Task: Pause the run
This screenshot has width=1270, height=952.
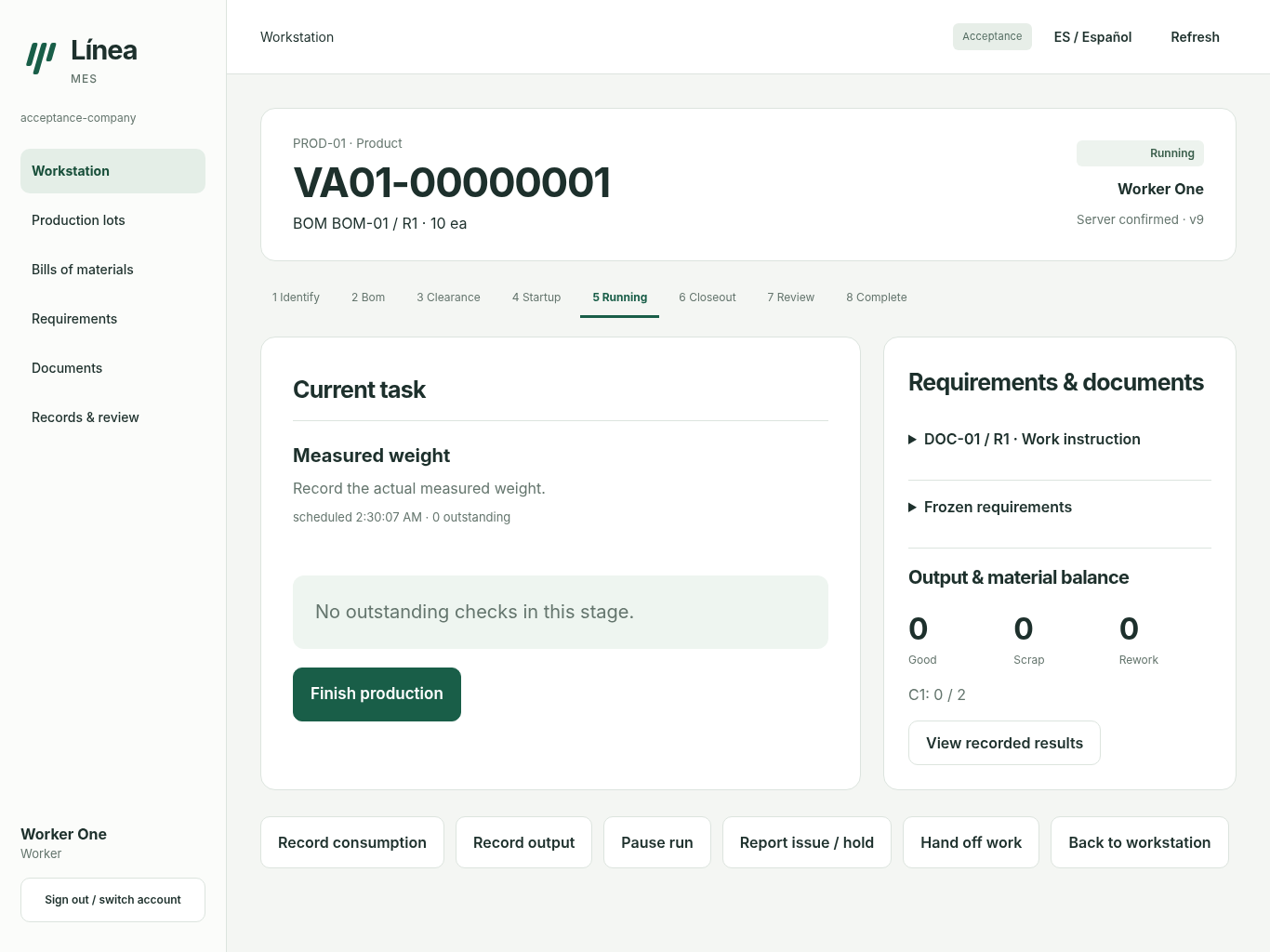Action: 657,842
